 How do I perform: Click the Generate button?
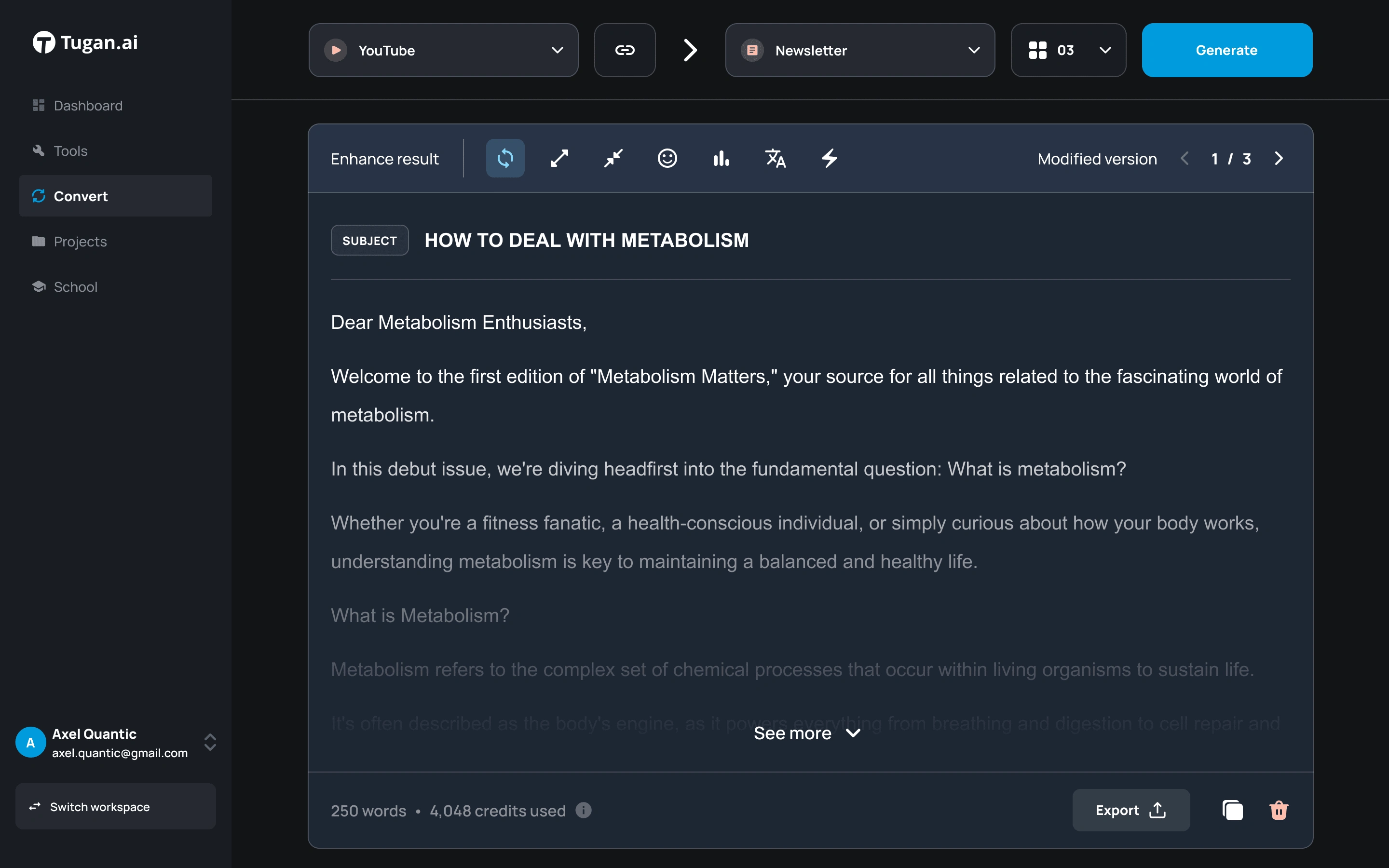click(1226, 51)
